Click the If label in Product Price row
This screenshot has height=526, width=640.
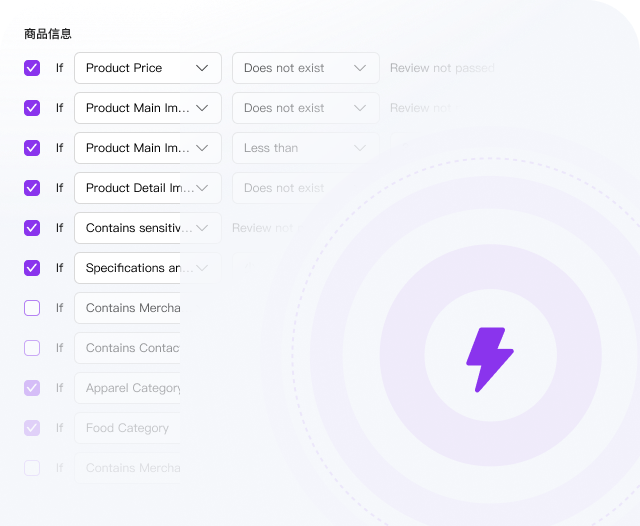tap(60, 68)
